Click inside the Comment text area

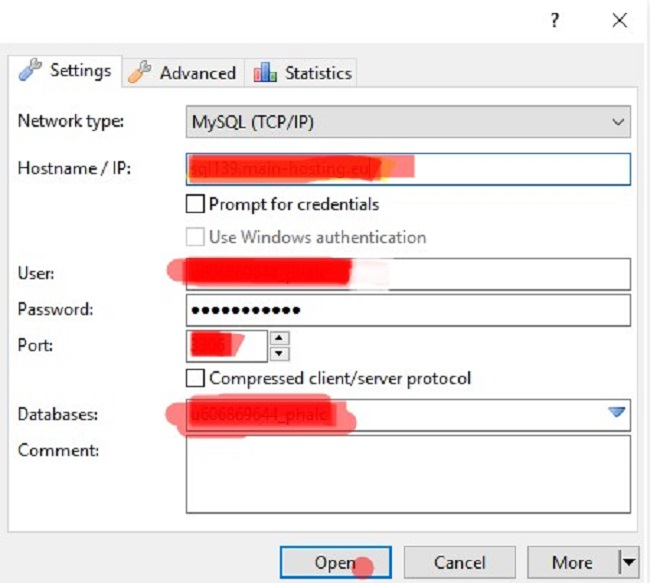(408, 473)
